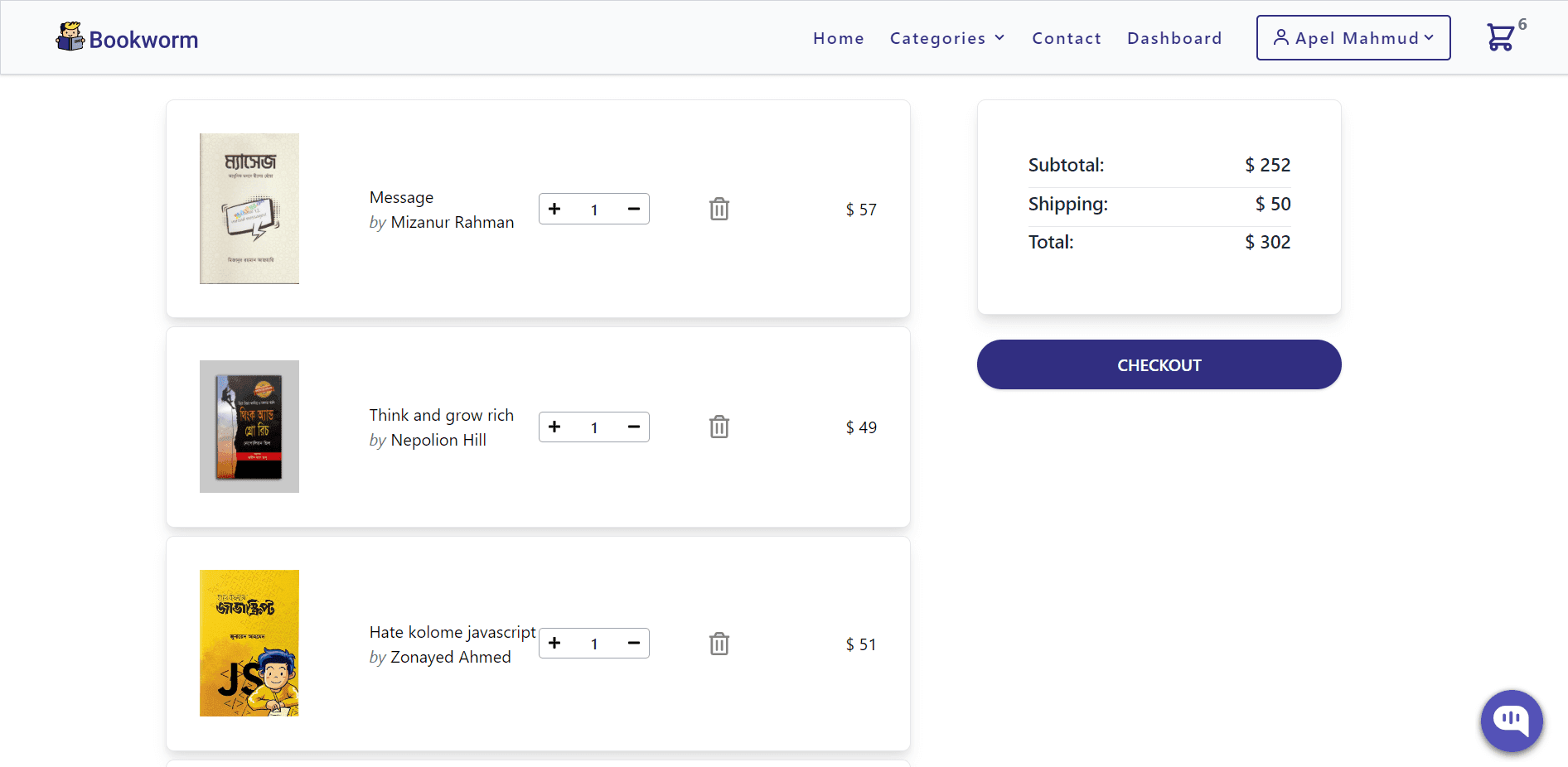The width and height of the screenshot is (1568, 767).
Task: Open the shopping cart icon
Action: point(1501,37)
